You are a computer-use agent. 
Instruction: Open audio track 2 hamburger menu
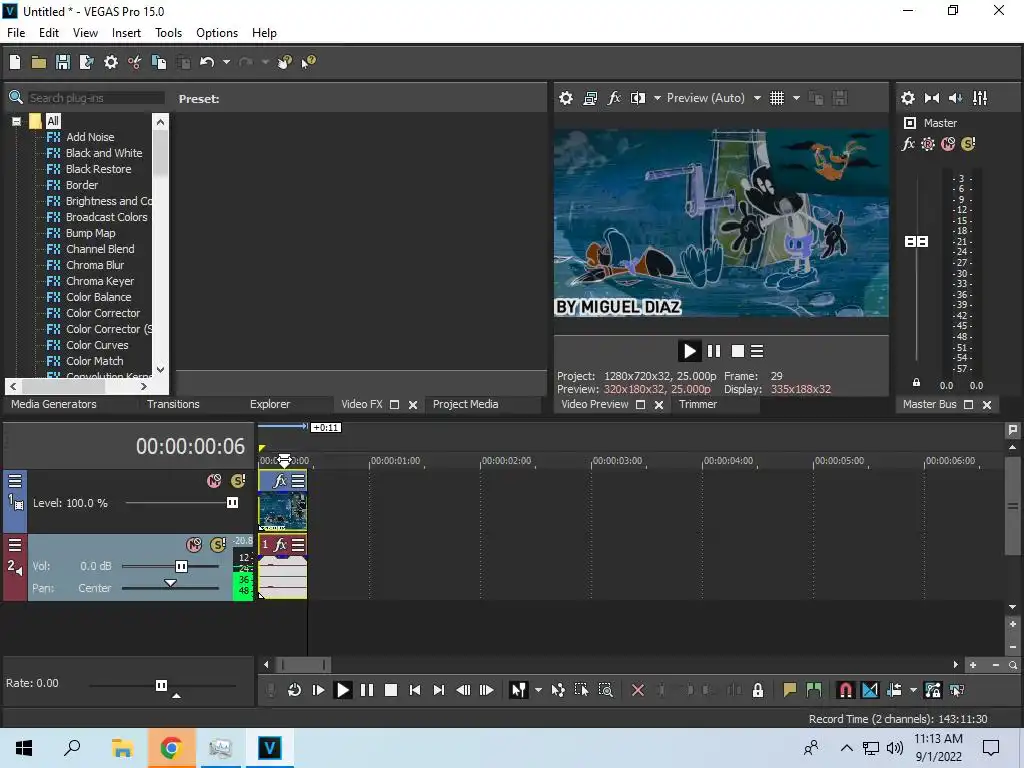[15, 545]
